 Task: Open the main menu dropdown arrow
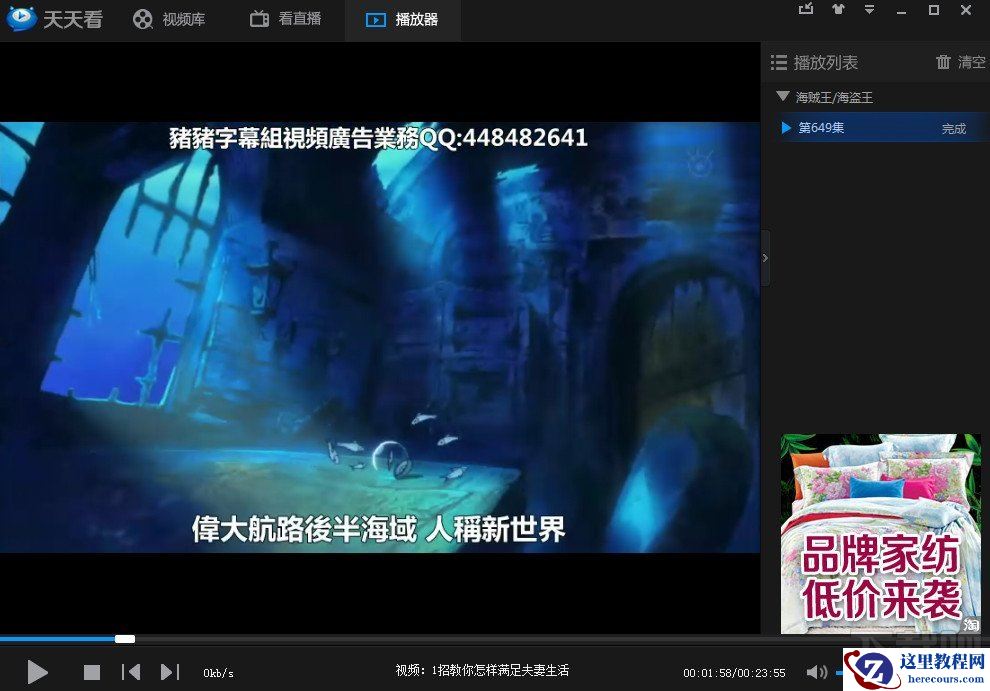tap(869, 9)
